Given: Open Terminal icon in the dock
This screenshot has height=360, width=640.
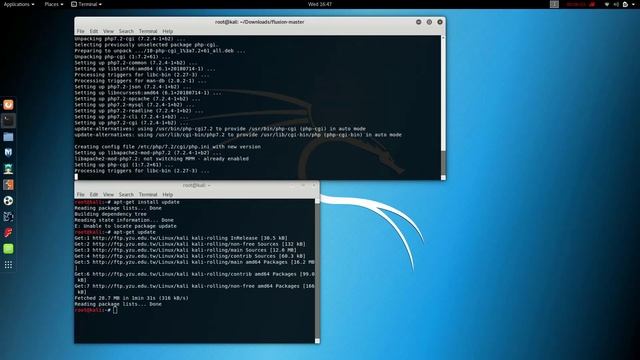Looking at the screenshot, I should pos(8,121).
